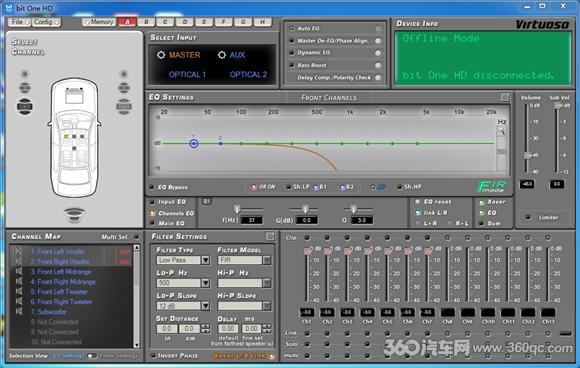Toggle EQ Bypass
The height and width of the screenshot is (368, 580).
pos(152,187)
